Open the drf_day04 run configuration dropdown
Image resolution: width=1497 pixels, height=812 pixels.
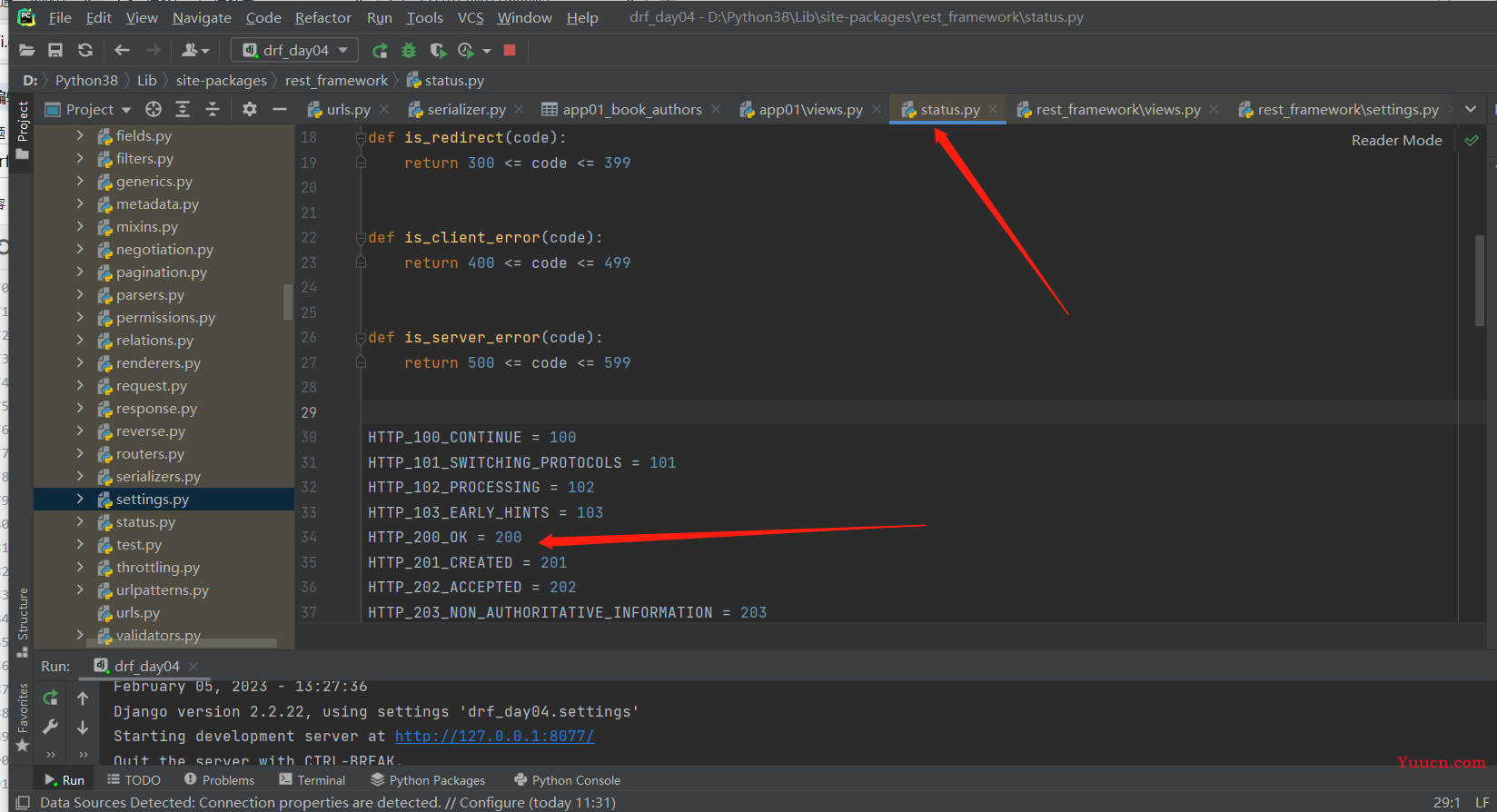(x=294, y=50)
